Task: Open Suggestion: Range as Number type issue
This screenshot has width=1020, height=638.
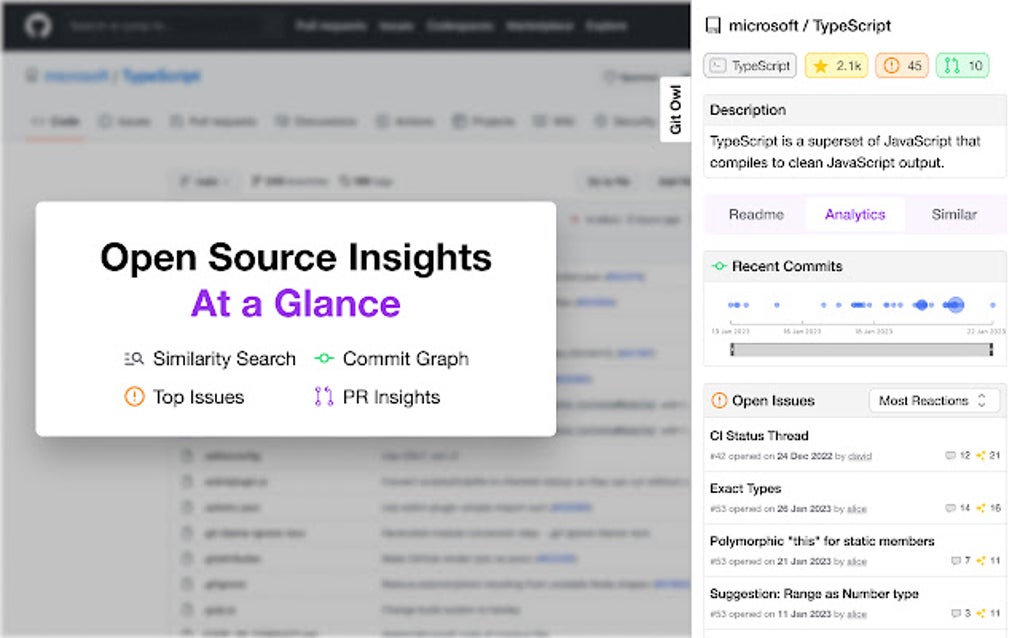Action: point(814,594)
